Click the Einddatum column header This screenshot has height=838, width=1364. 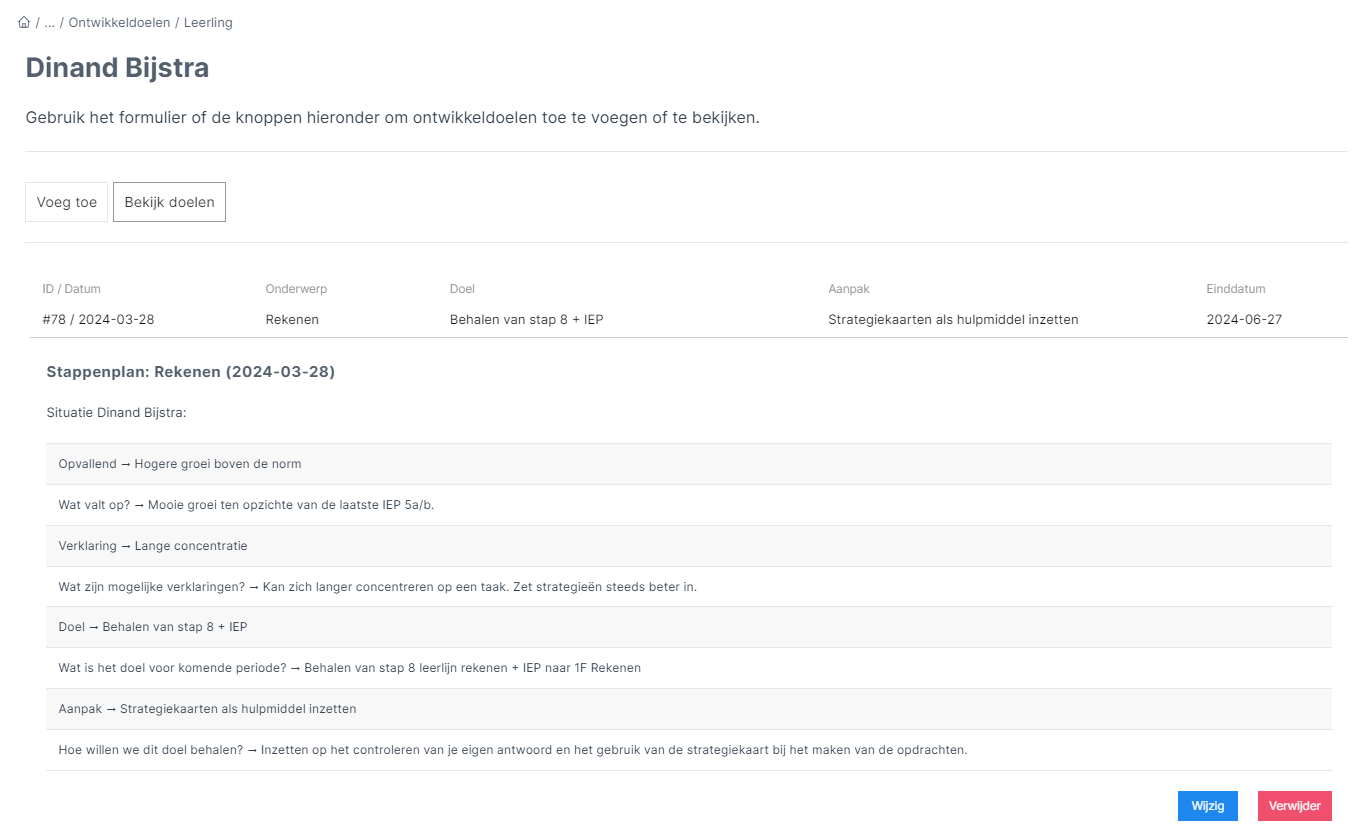tap(1235, 289)
